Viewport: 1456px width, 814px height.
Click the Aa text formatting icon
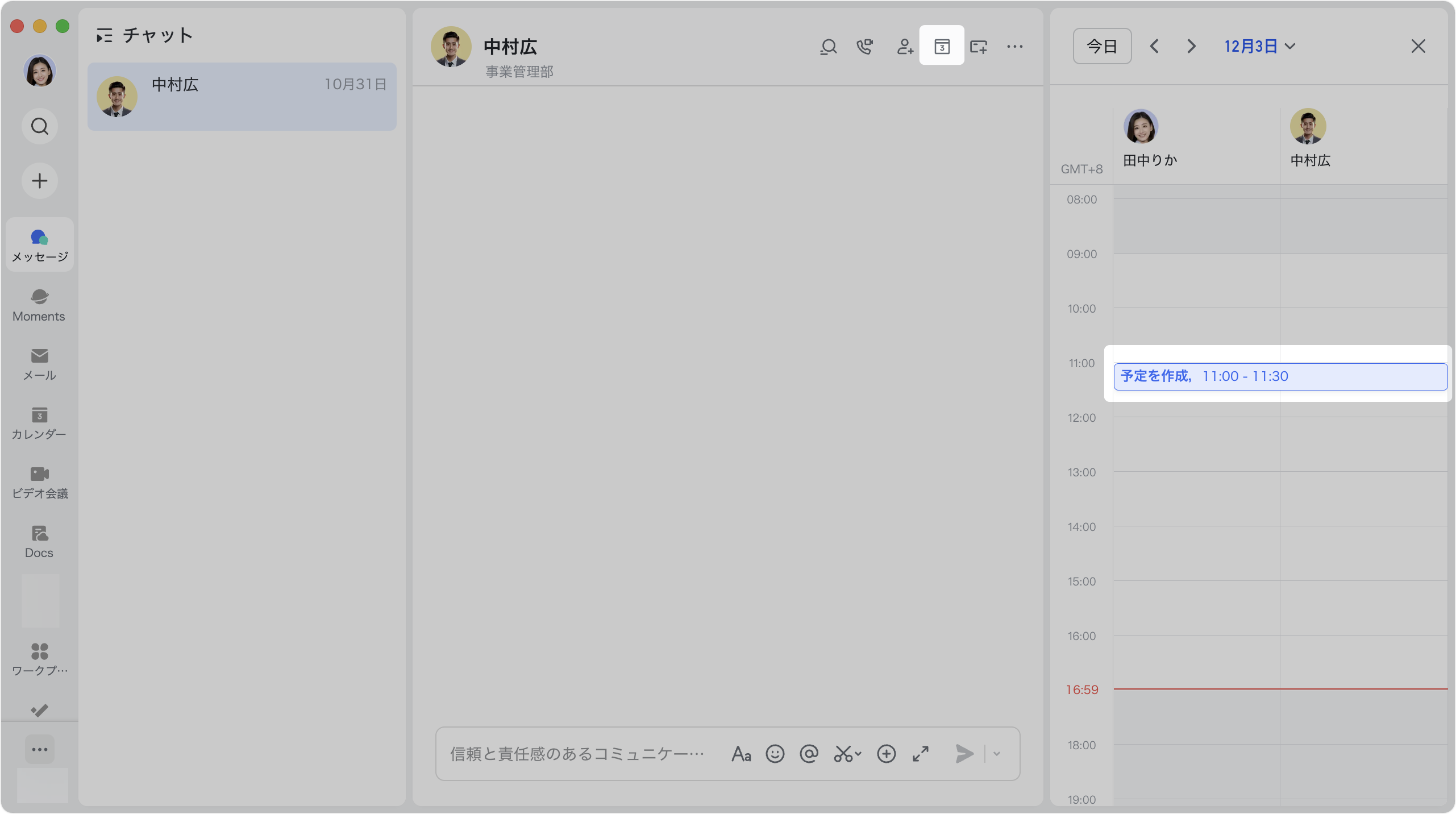(x=741, y=754)
